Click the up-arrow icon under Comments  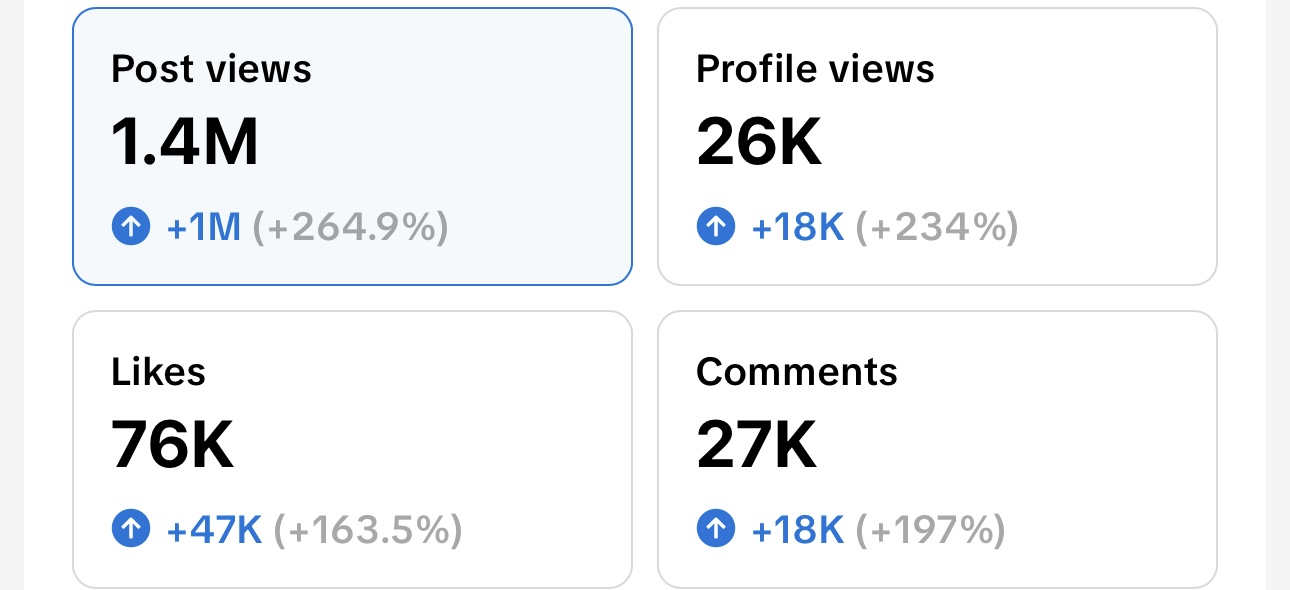(x=715, y=529)
